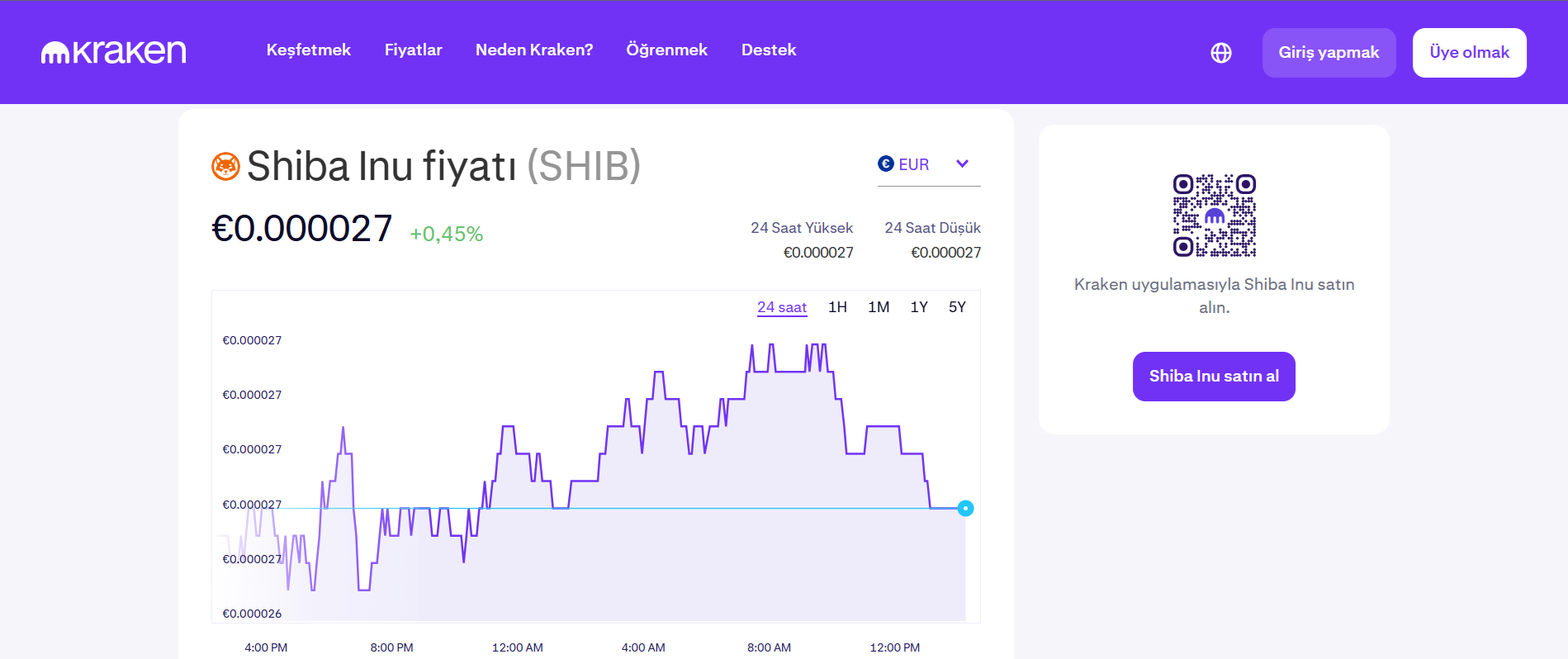
Task: Click the 24 Saat Yüksek label
Action: [x=802, y=228]
